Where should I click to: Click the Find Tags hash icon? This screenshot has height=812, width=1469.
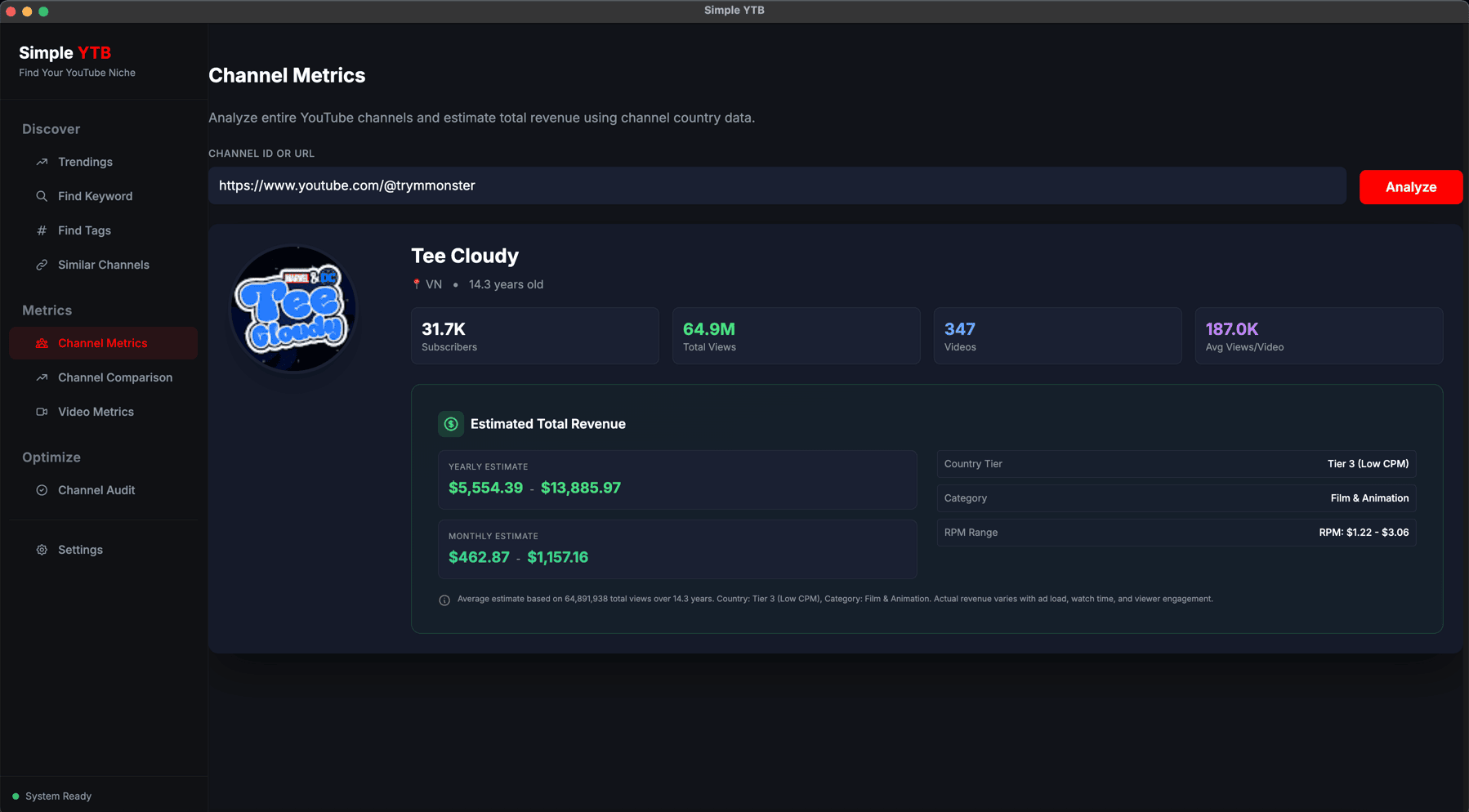pos(42,230)
